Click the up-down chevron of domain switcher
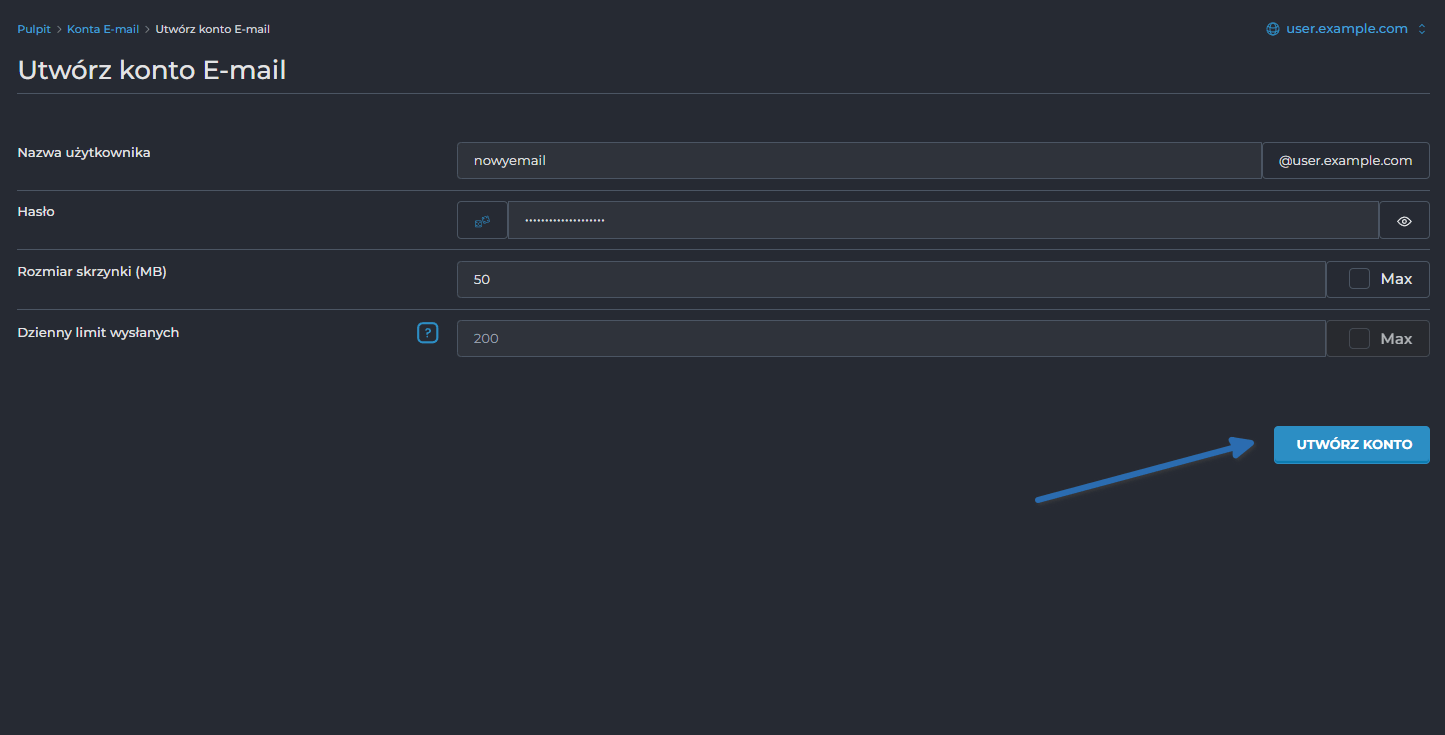 pos(1422,29)
